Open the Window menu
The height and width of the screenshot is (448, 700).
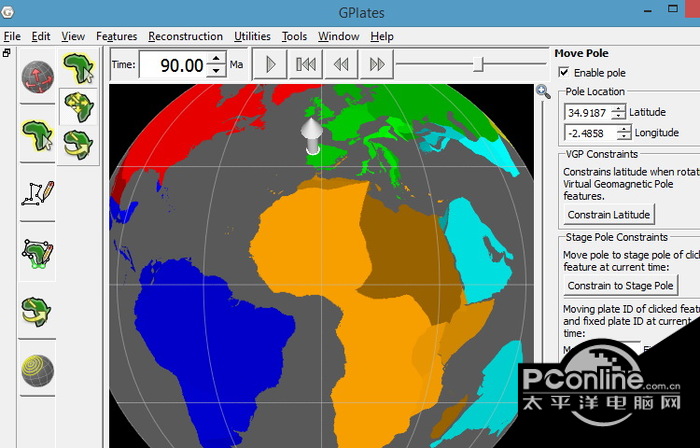(339, 36)
